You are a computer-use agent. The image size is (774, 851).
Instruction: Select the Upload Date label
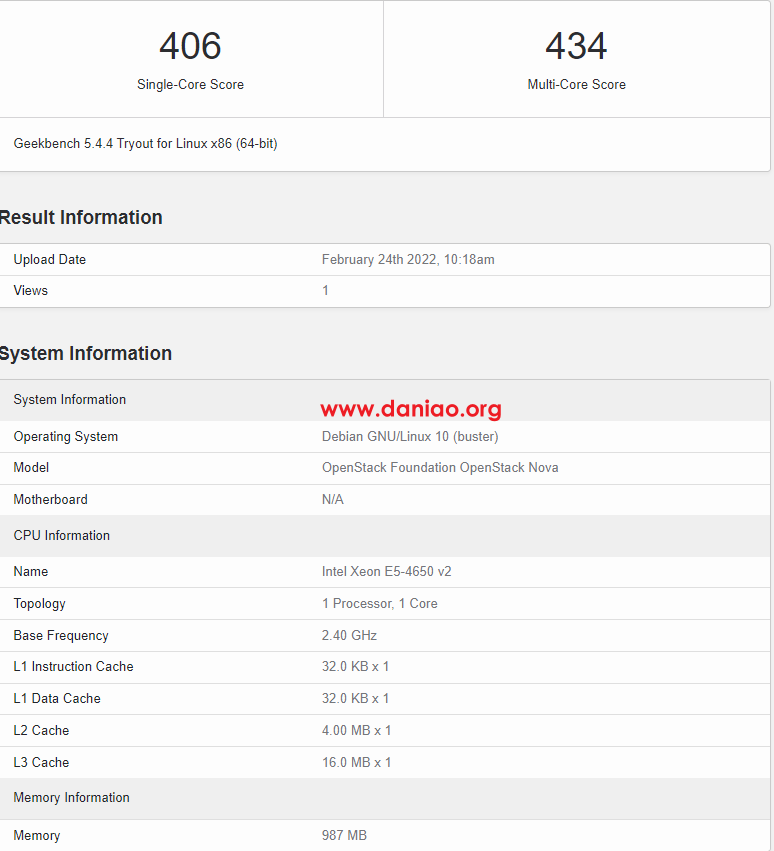[49, 259]
